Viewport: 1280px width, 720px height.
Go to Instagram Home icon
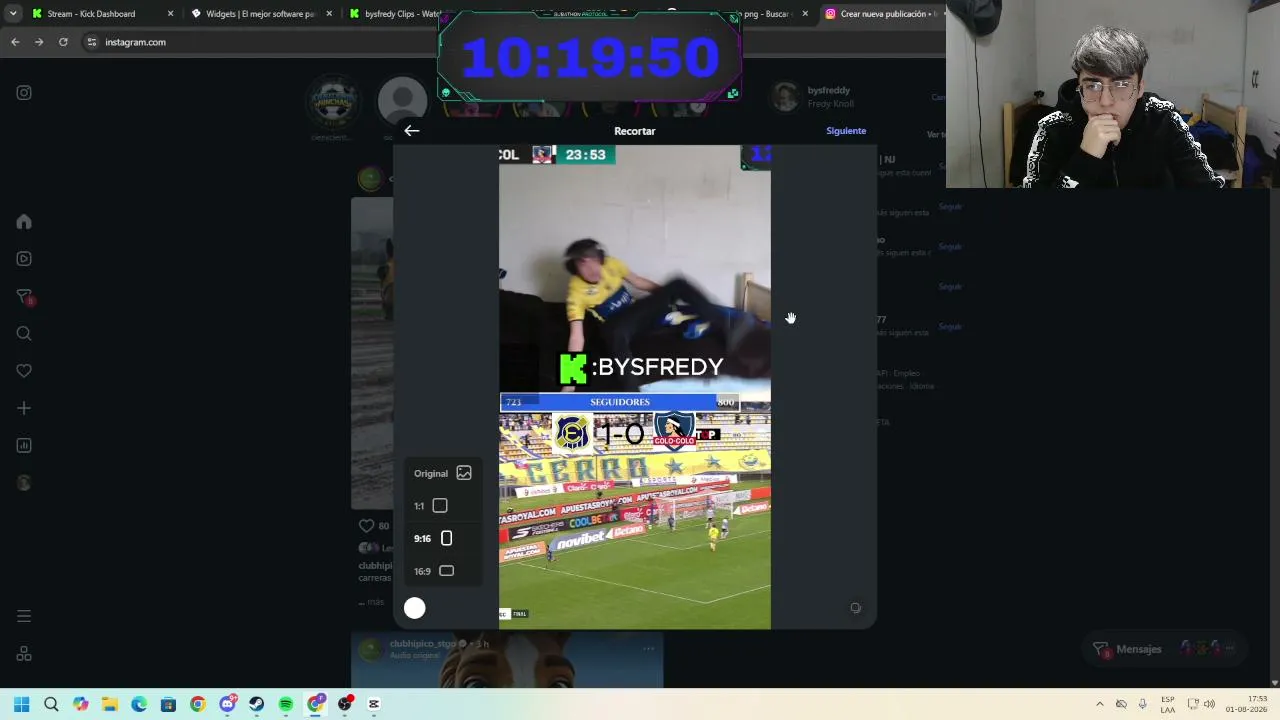(x=24, y=222)
